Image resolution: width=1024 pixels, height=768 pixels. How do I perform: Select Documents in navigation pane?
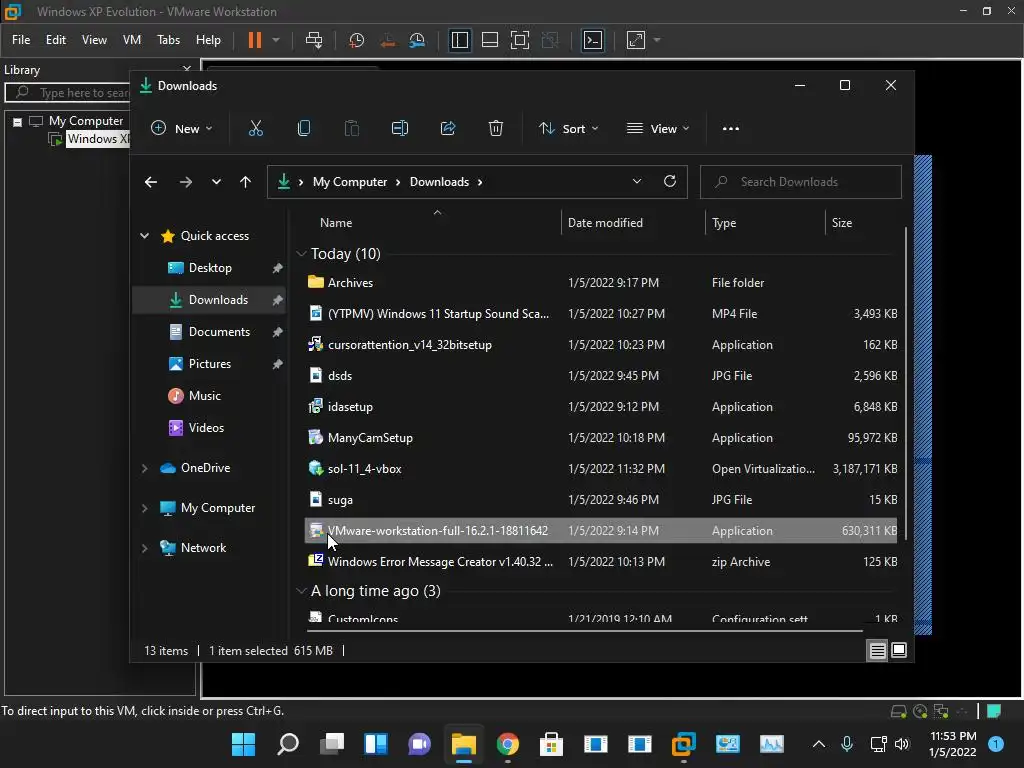click(219, 332)
